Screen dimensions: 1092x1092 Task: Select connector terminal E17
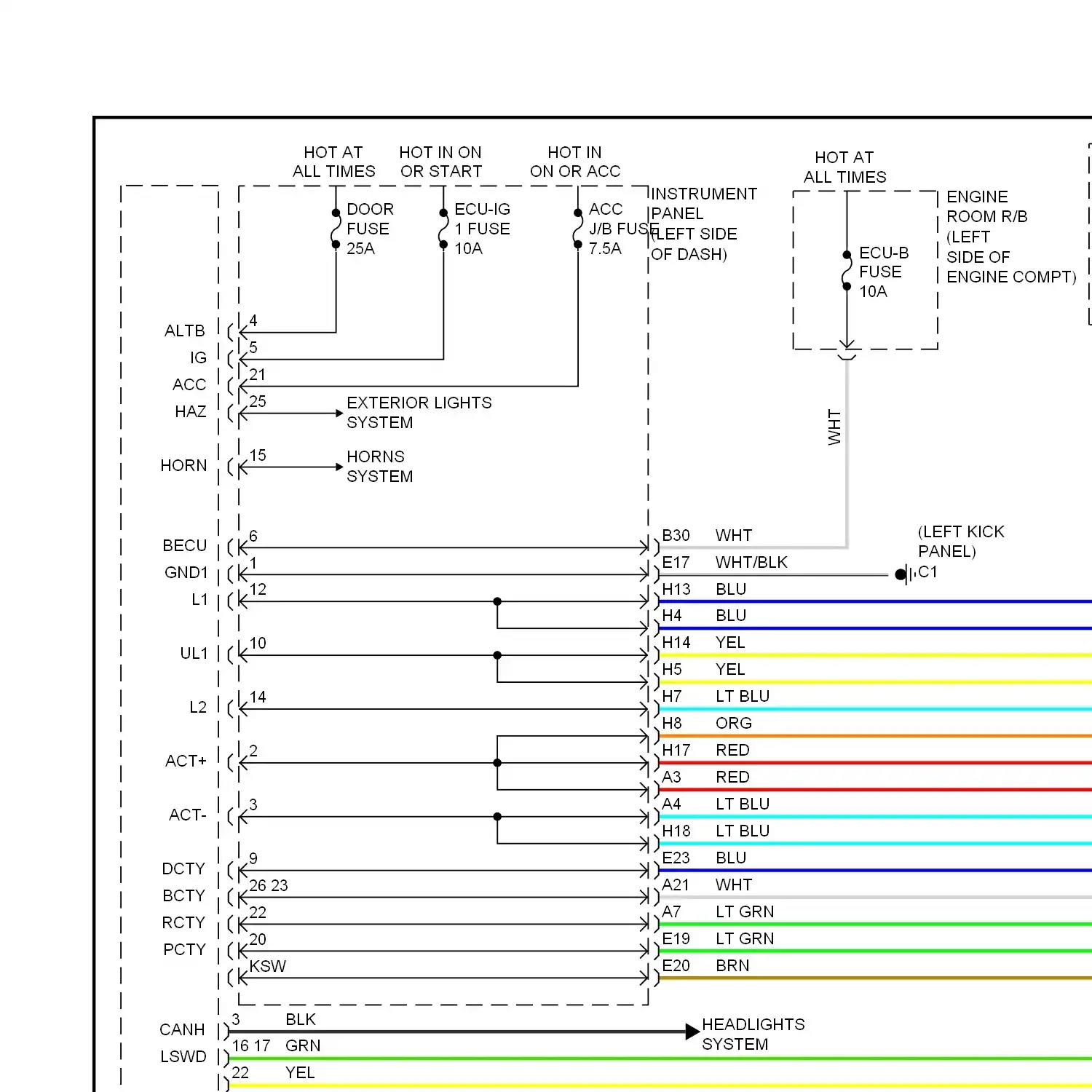676,562
